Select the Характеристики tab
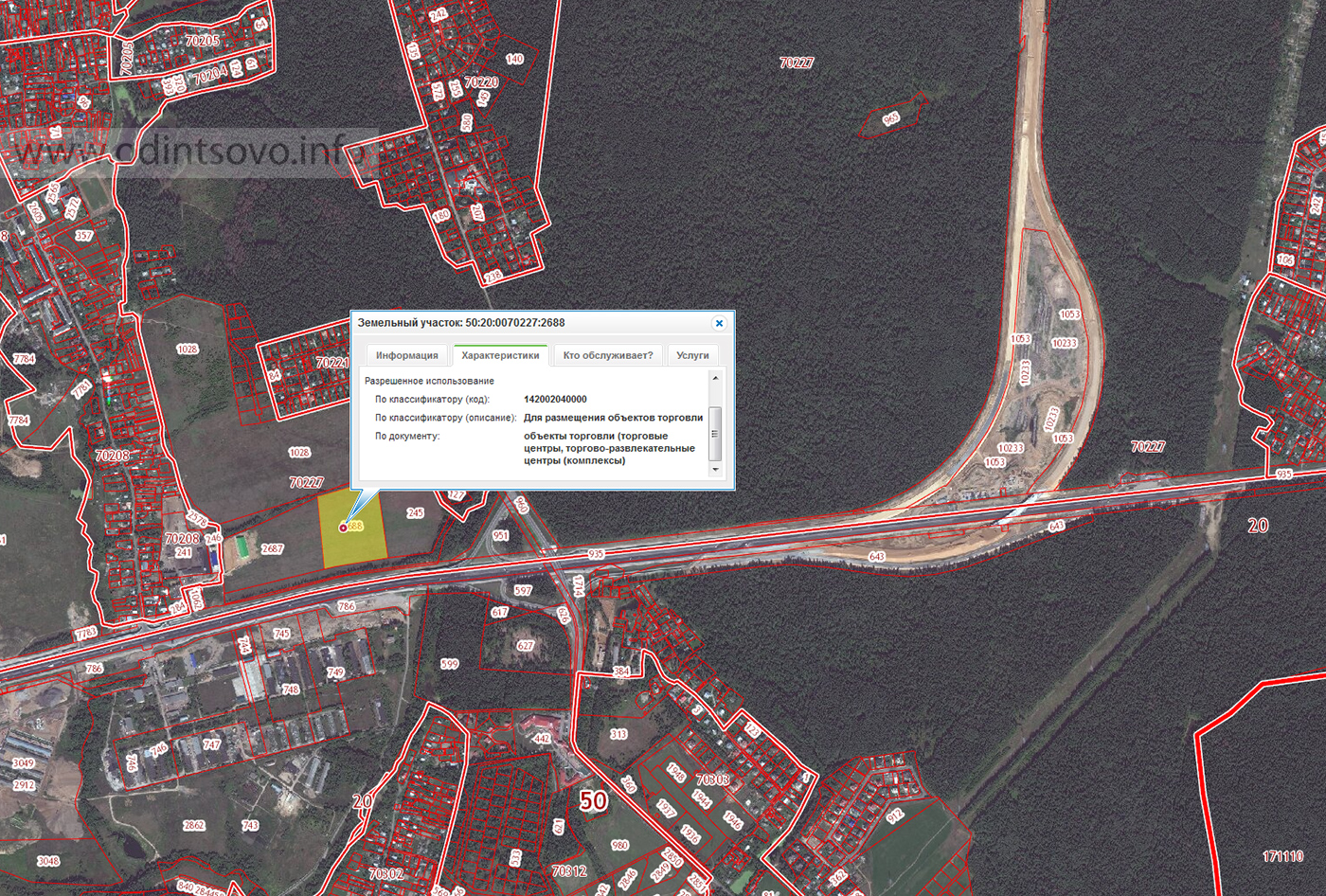Viewport: 1326px width, 896px height. (x=500, y=356)
